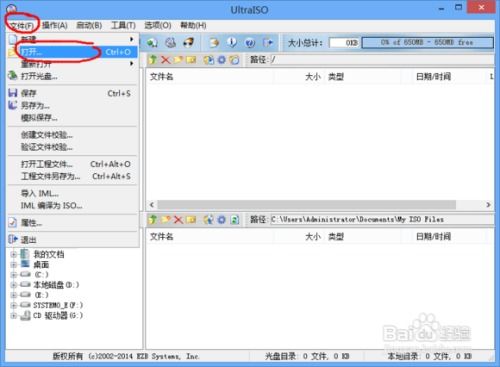Expand the 本地磁盘 (D:) tree node
500x367 pixels.
click(13, 285)
